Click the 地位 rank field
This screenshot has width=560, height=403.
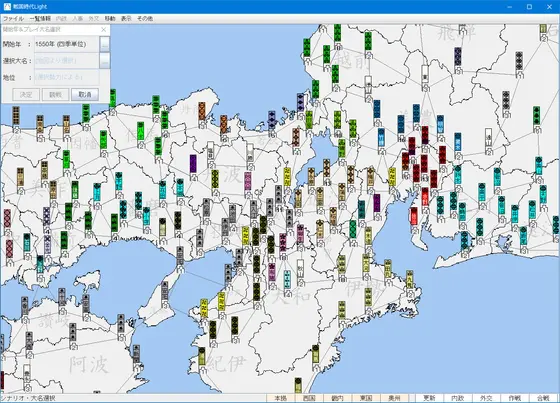[66, 77]
